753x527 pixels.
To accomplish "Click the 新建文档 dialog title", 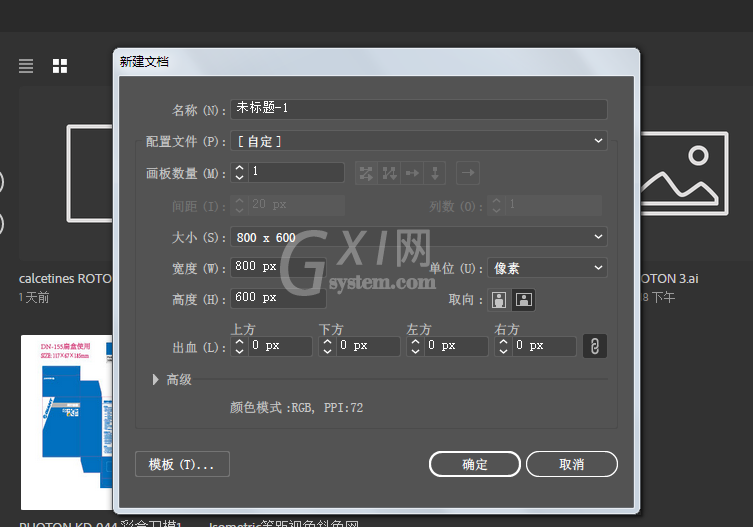I will pos(144,62).
